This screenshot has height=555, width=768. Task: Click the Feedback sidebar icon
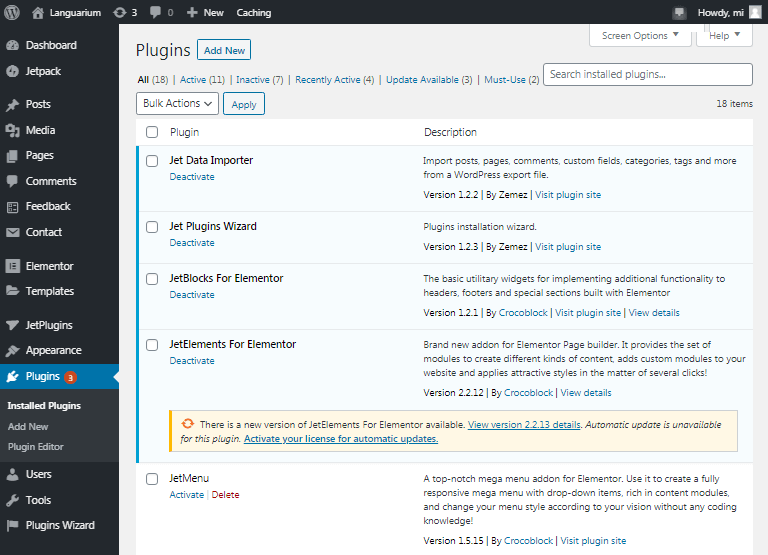click(13, 207)
